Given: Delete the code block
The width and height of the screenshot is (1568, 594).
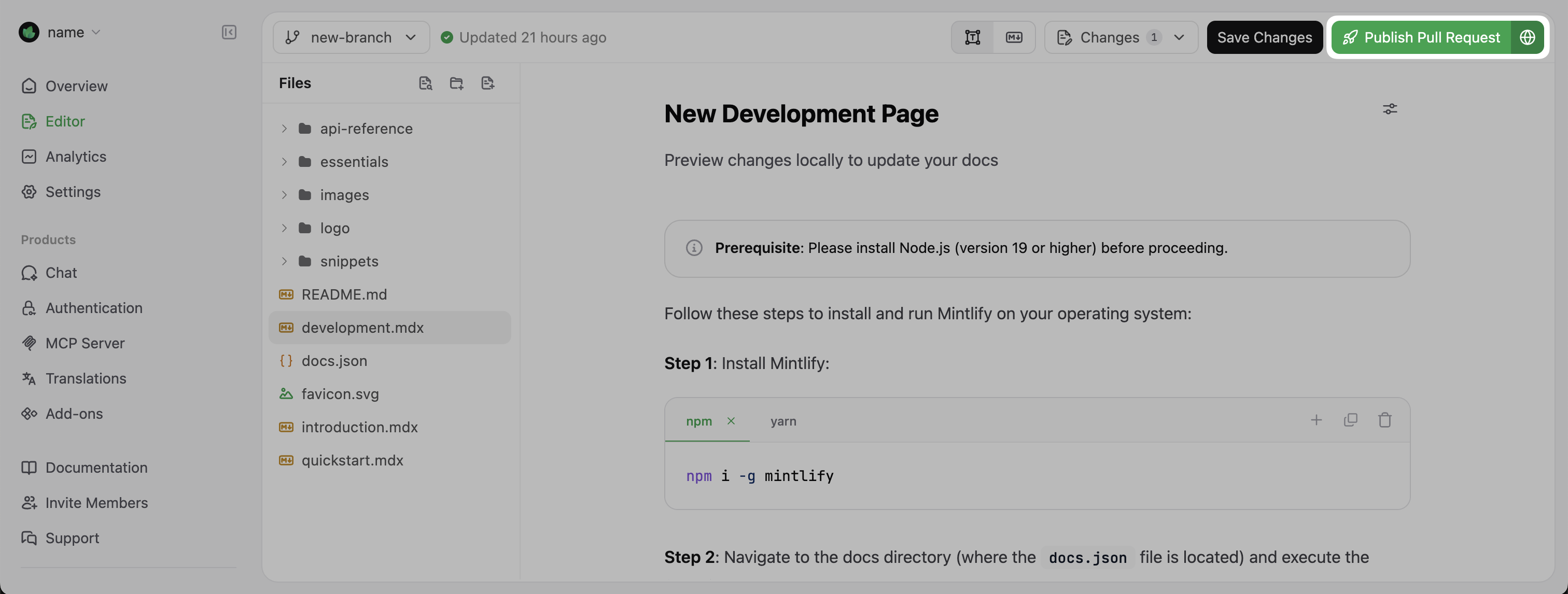Looking at the screenshot, I should (x=1385, y=419).
